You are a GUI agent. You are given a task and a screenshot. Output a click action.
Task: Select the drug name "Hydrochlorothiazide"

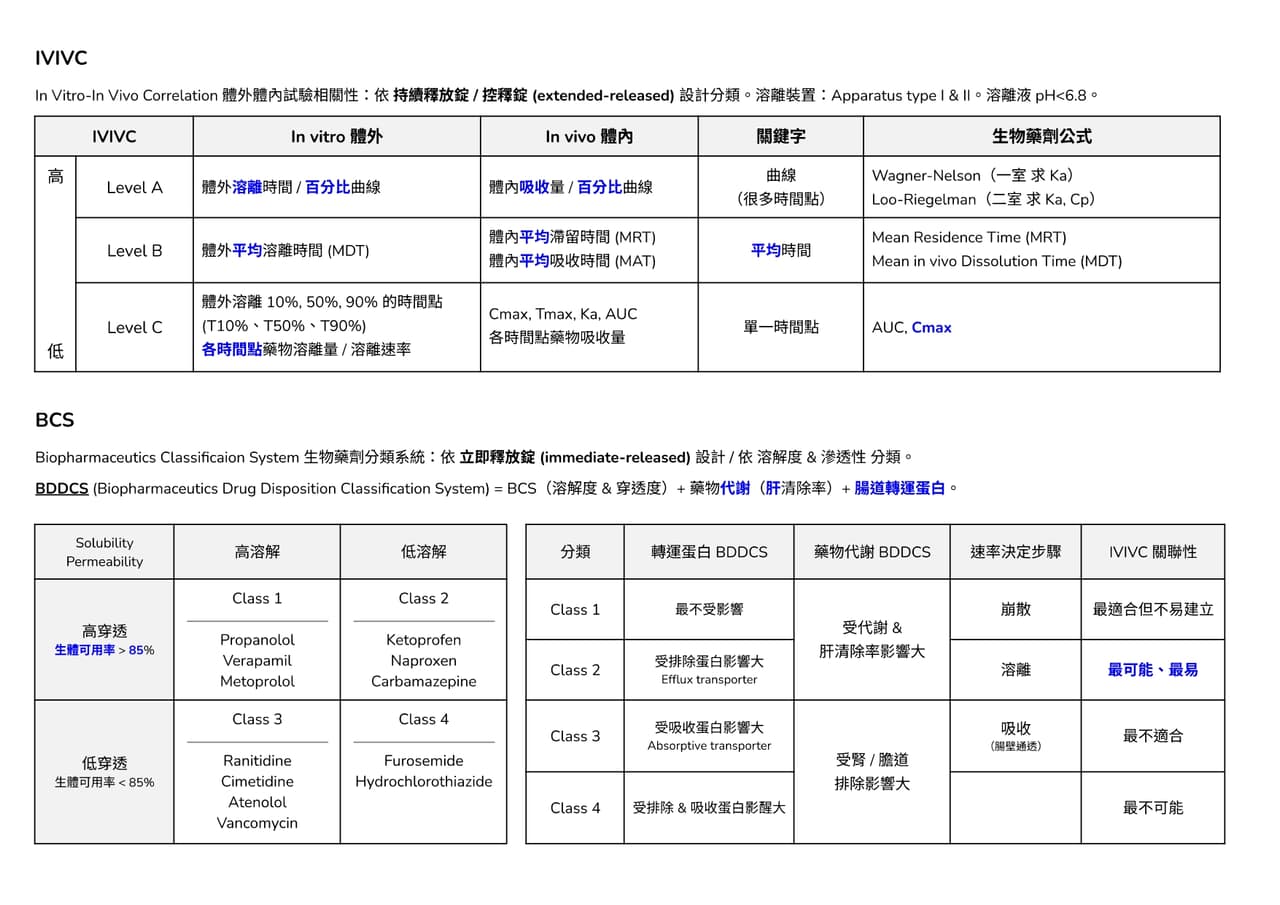point(423,782)
